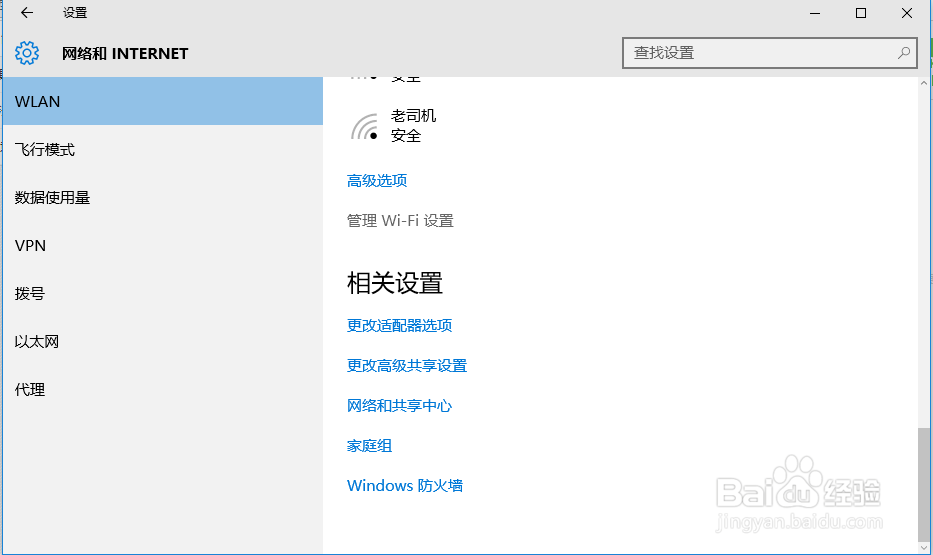Image resolution: width=933 pixels, height=555 pixels.
Task: Open 拨号 settings
Action: pyautogui.click(x=163, y=293)
